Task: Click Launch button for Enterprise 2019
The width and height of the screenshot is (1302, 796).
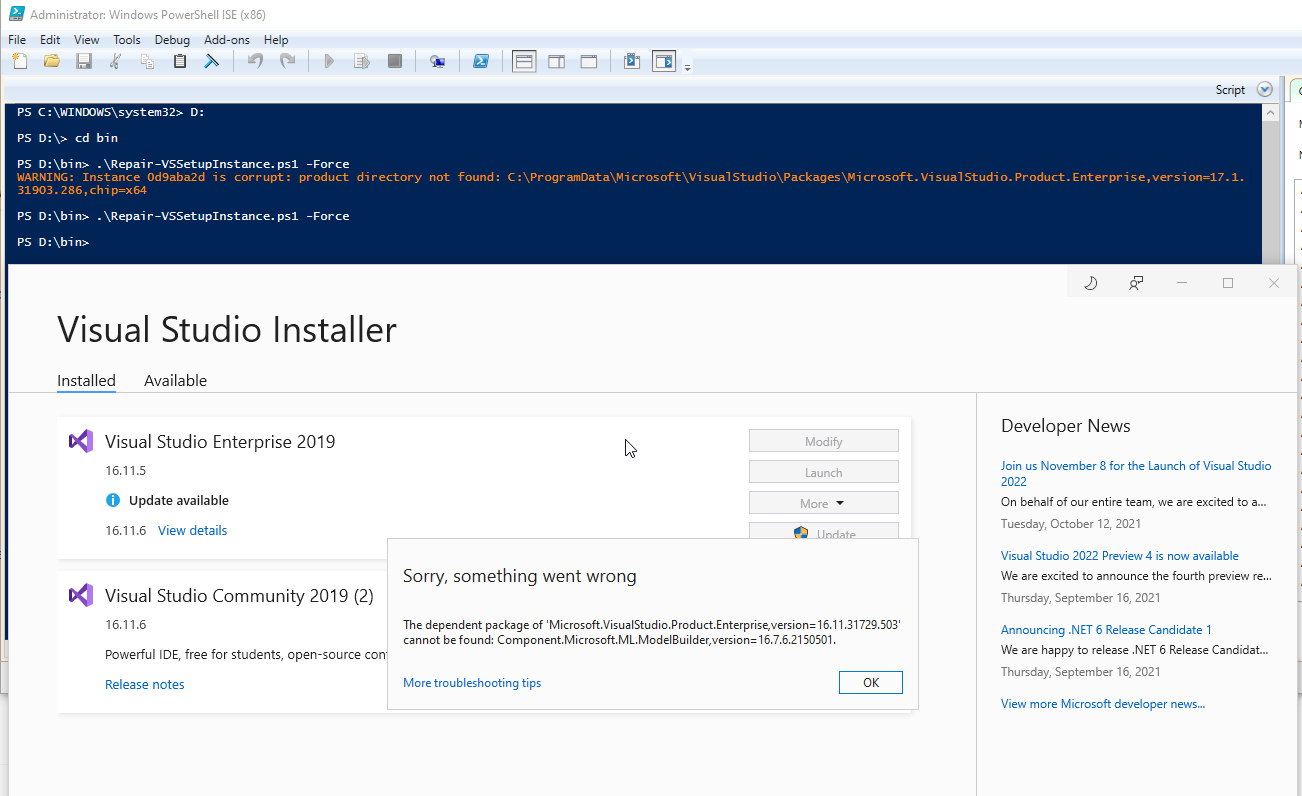Action: click(x=824, y=472)
